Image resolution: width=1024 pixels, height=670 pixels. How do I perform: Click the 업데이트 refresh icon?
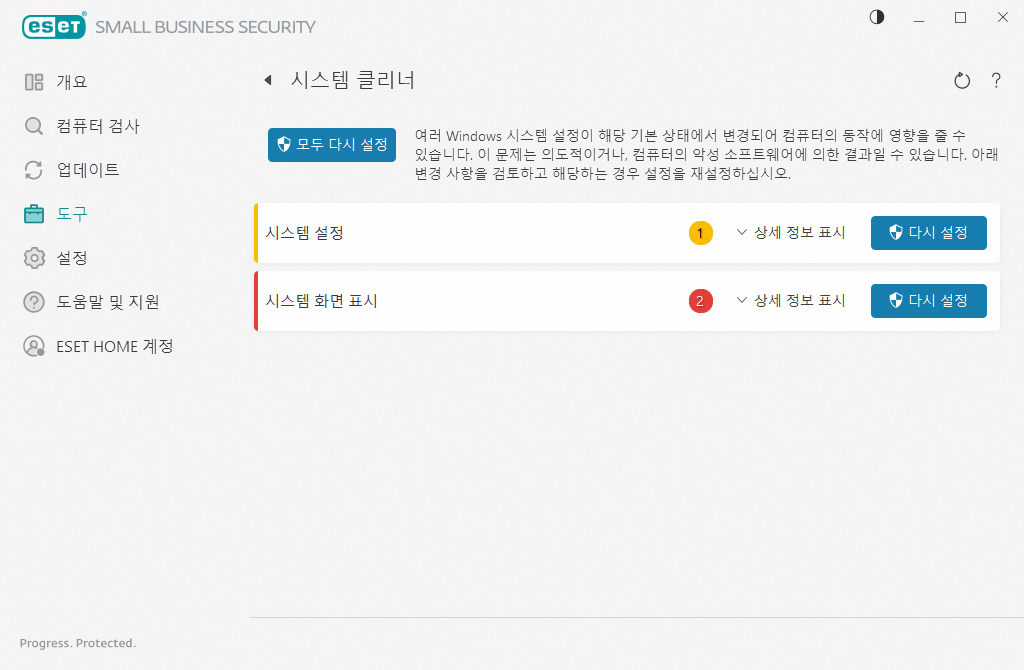pyautogui.click(x=30, y=170)
